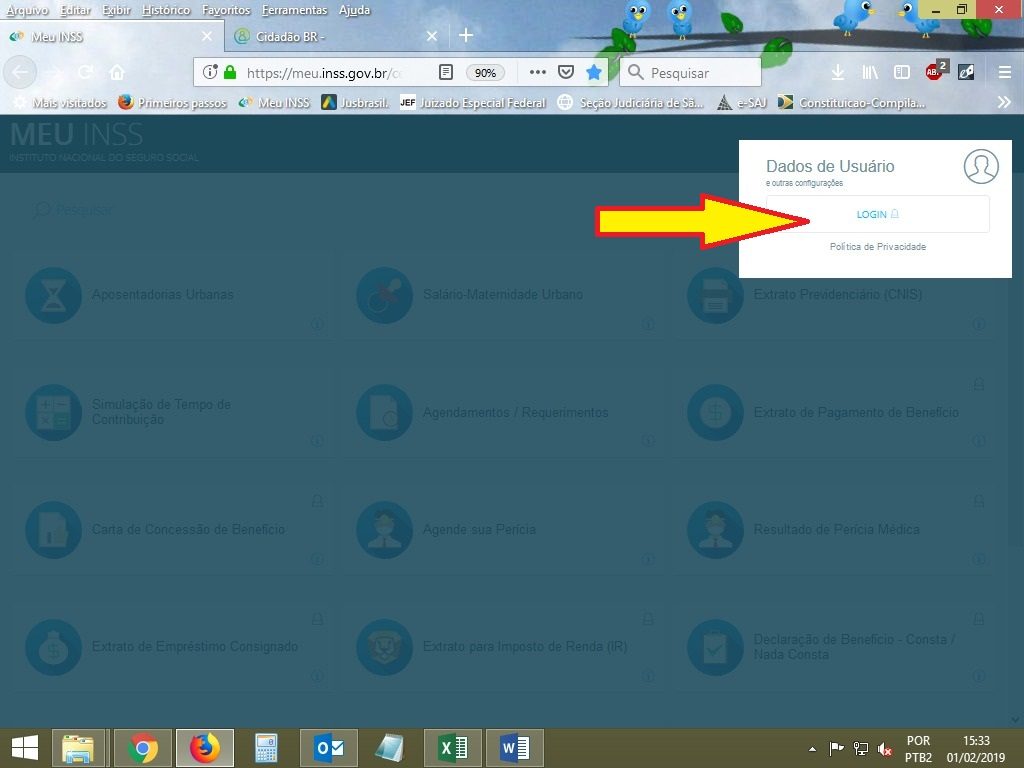The height and width of the screenshot is (768, 1024).
Task: Open the Windows Start button
Action: click(x=25, y=748)
